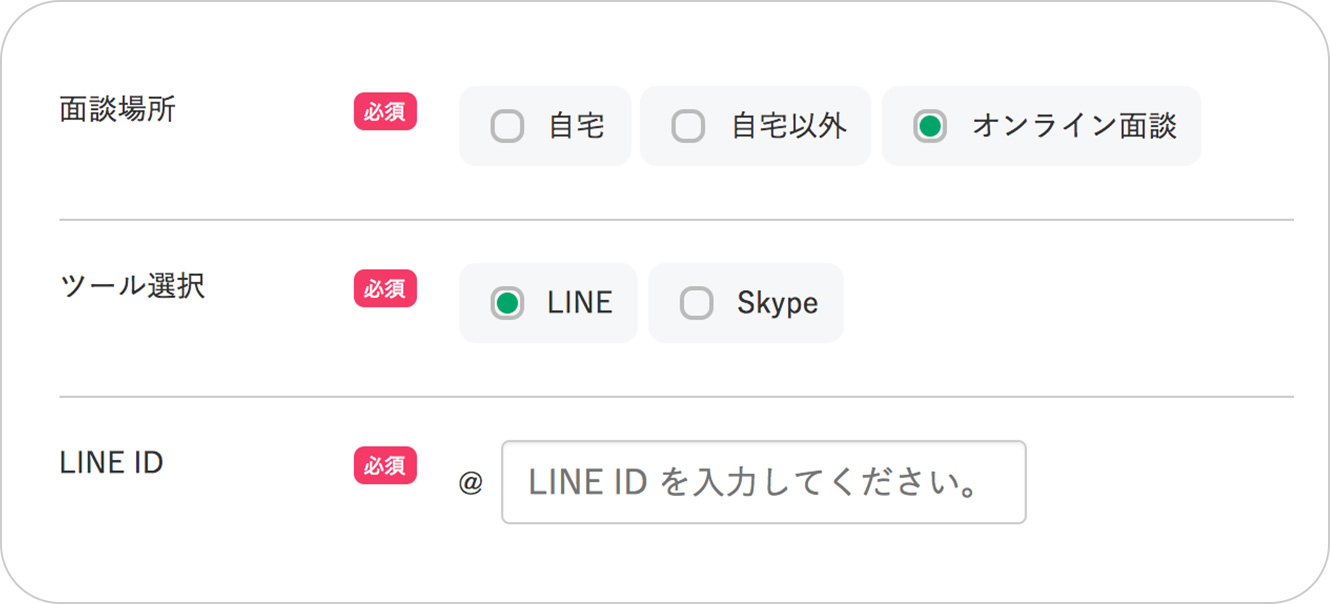Click the divider line above LINE ID row

point(677,397)
